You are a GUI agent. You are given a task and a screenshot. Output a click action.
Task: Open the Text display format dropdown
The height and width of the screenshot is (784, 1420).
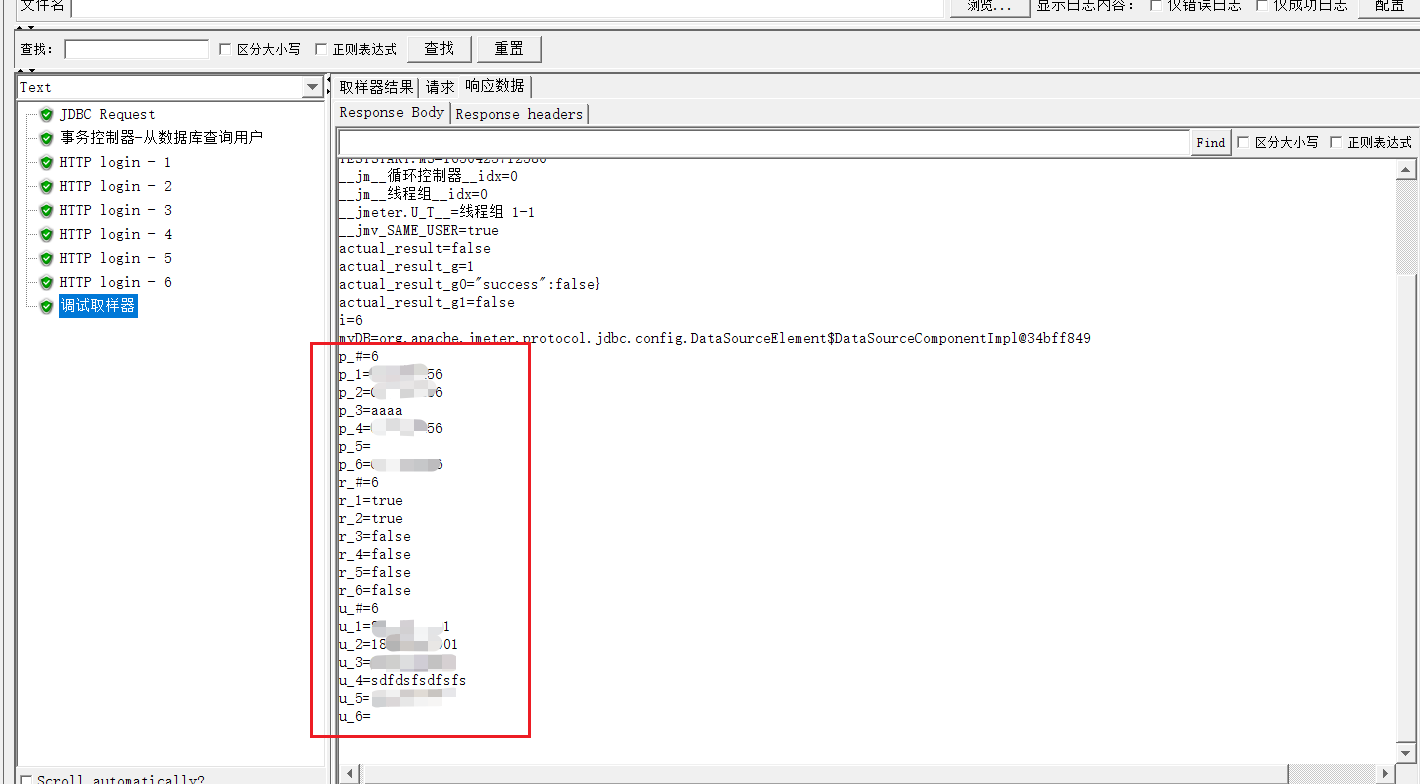312,87
